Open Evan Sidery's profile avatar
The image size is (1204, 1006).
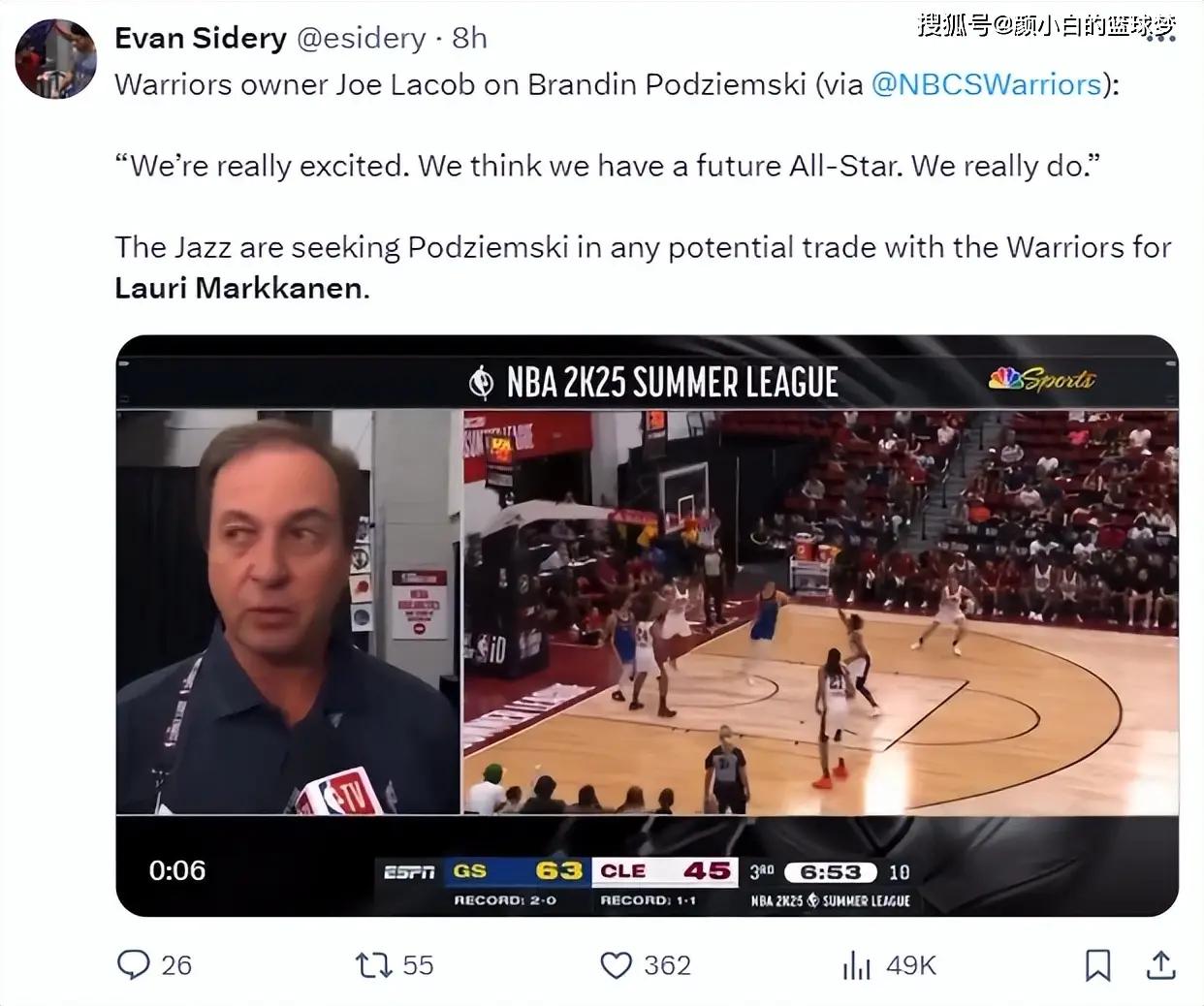[55, 58]
